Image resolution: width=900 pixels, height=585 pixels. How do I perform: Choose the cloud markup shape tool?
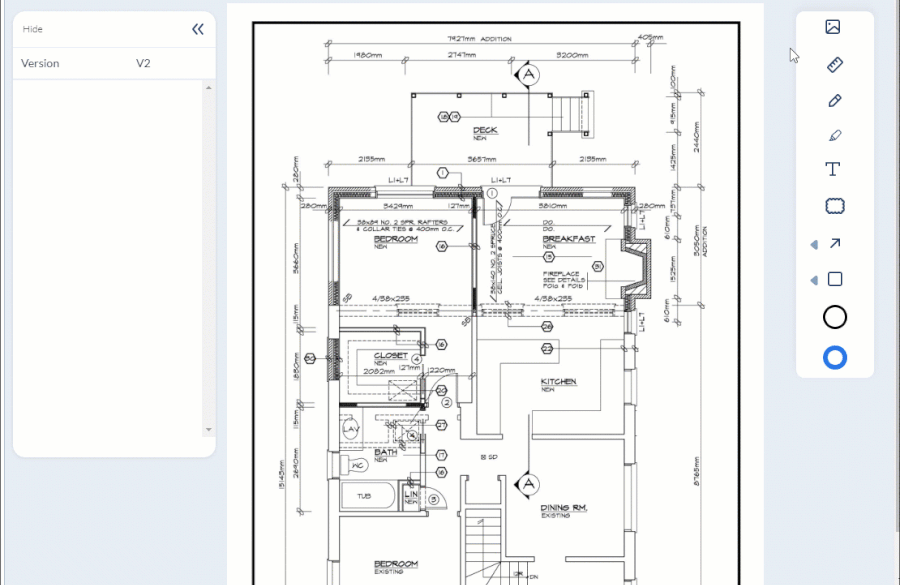835,206
